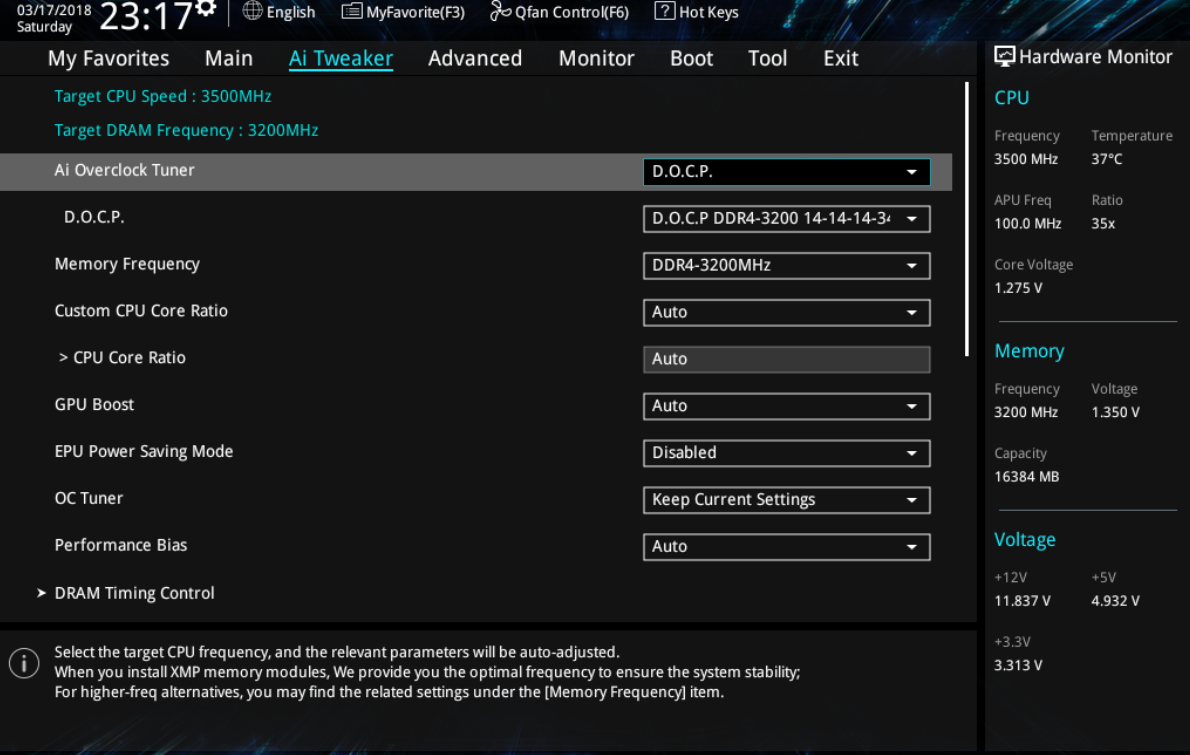Click +12V reading 11.837 V
1190x755 pixels.
(1022, 601)
